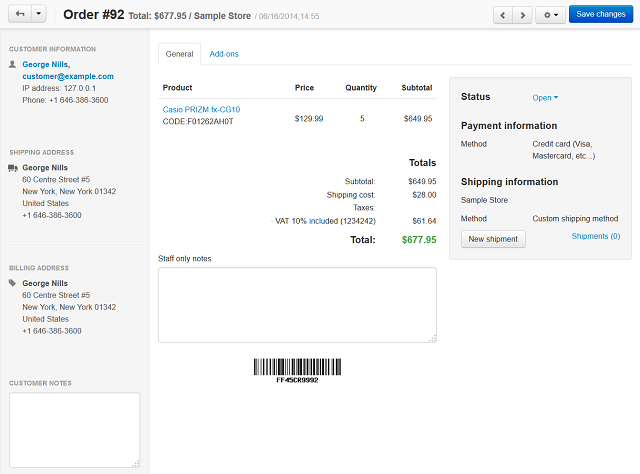Click the customer person icon
640x474 pixels.
(13, 64)
